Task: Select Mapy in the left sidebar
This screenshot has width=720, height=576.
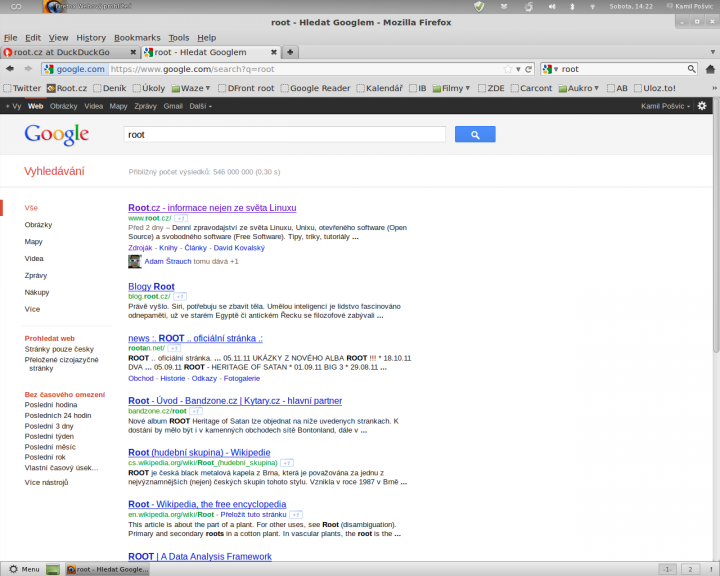Action: 34,242
